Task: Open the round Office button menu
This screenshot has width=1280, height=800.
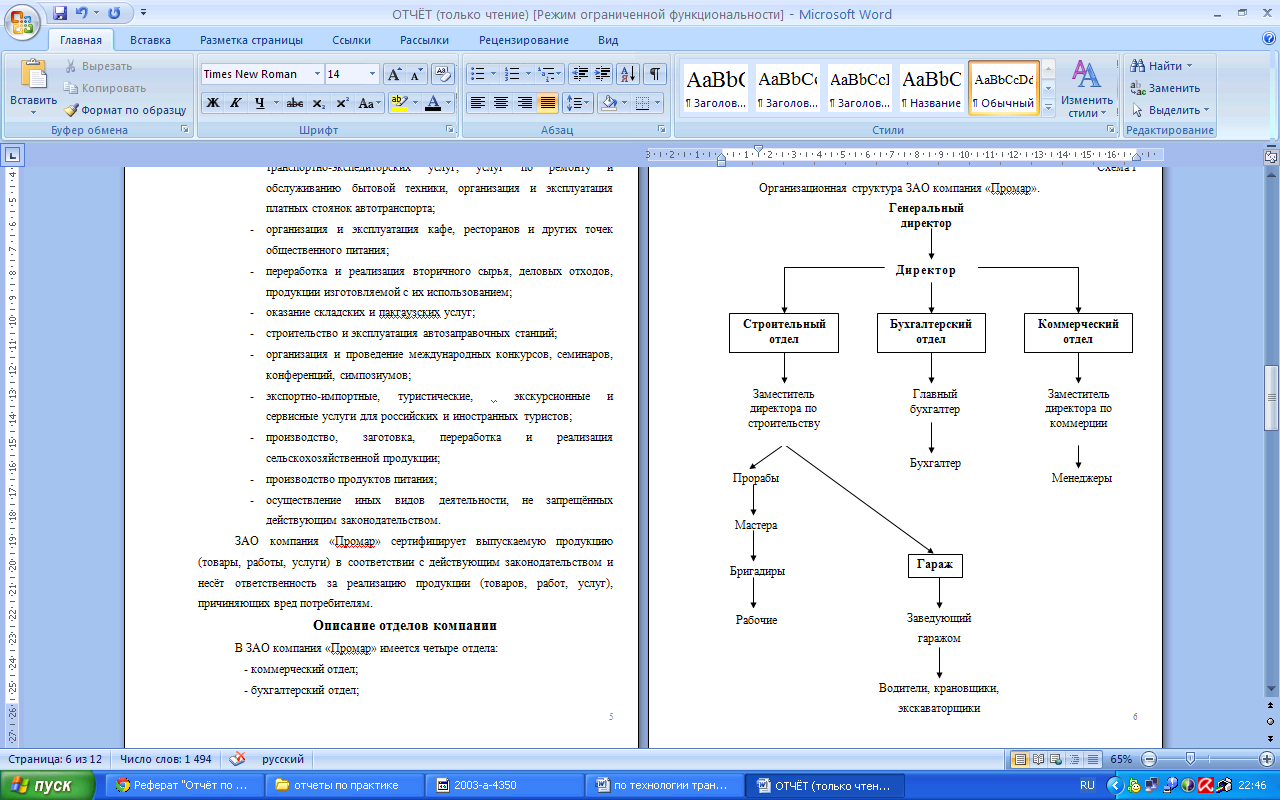Action: coord(23,20)
